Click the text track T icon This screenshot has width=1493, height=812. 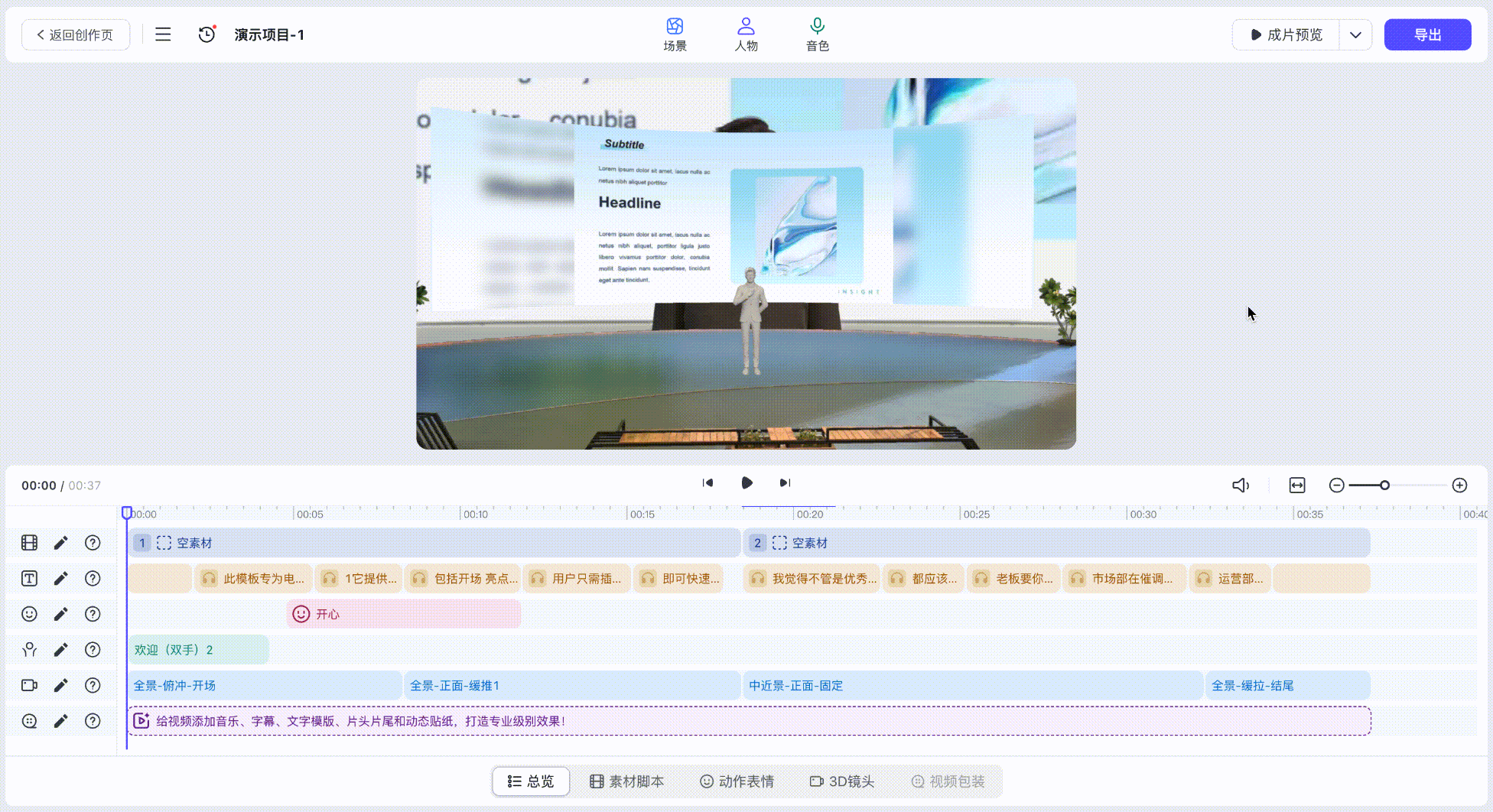tap(29, 578)
